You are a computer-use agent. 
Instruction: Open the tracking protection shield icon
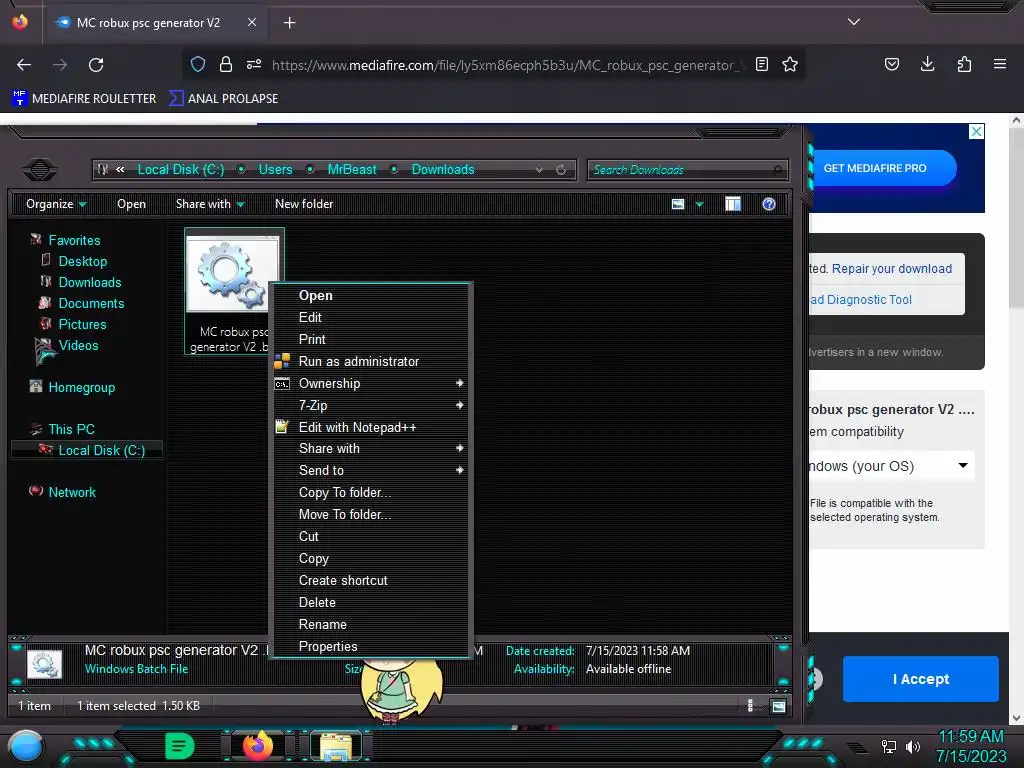coord(198,64)
